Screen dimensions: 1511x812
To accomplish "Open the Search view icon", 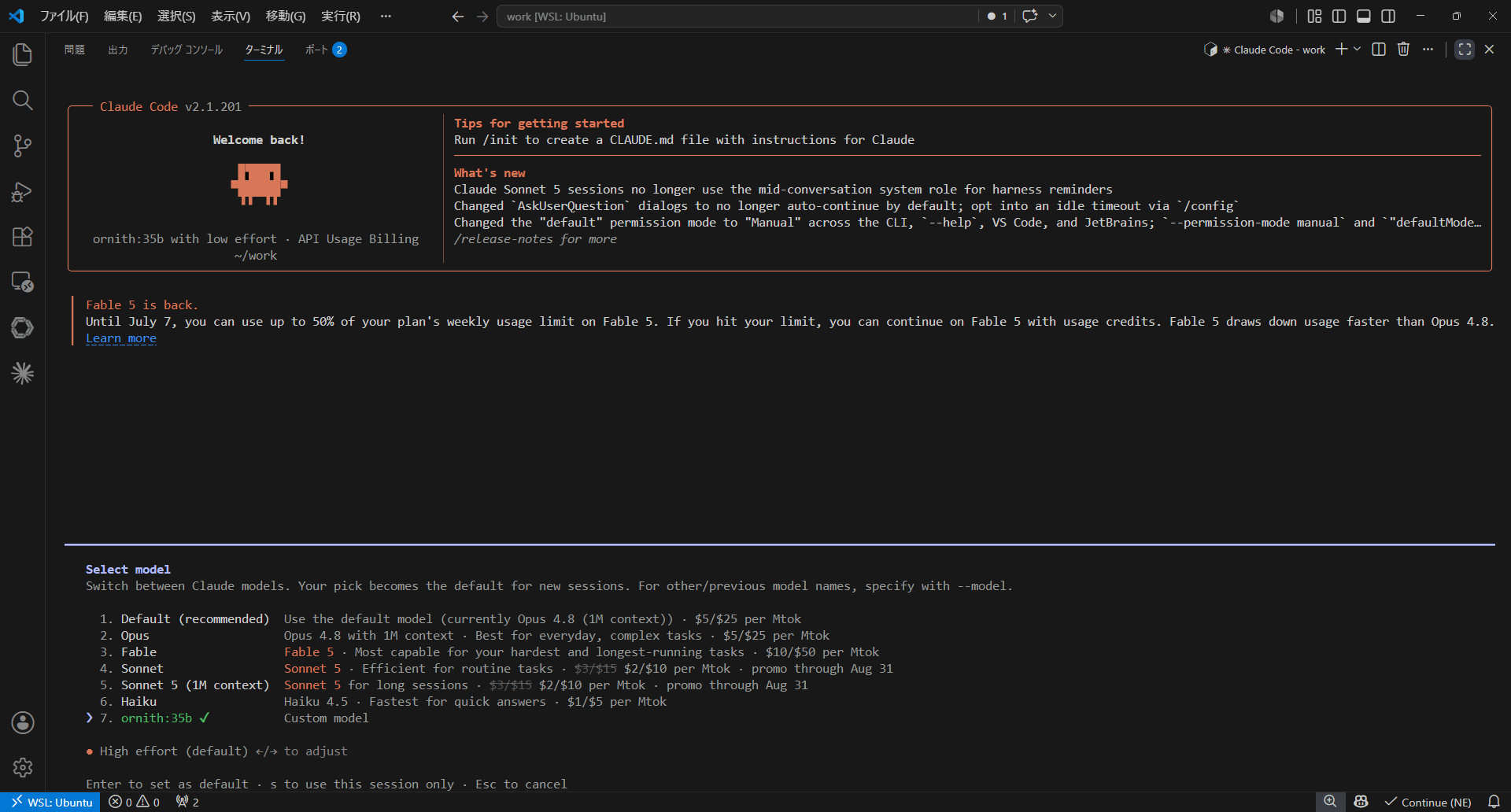I will (x=23, y=100).
